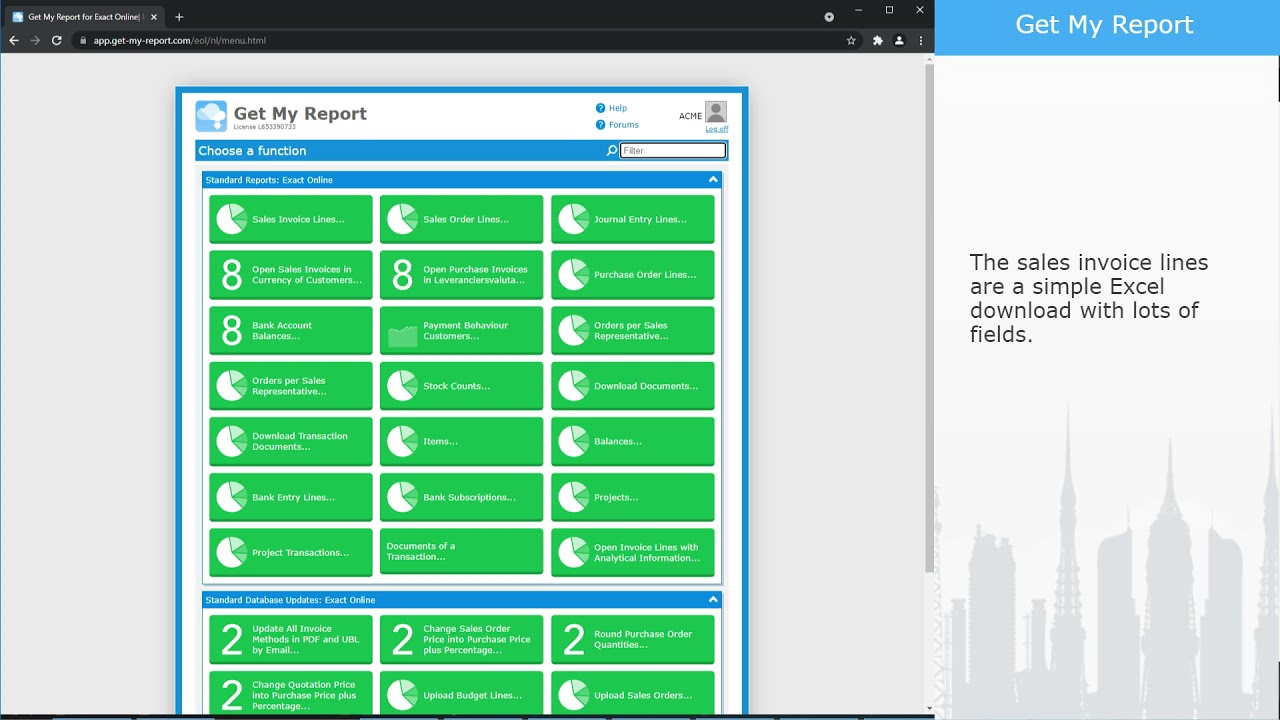Screen dimensions: 1280x720
Task: Click the pie chart icon on Download Documents tile
Action: coord(573,386)
